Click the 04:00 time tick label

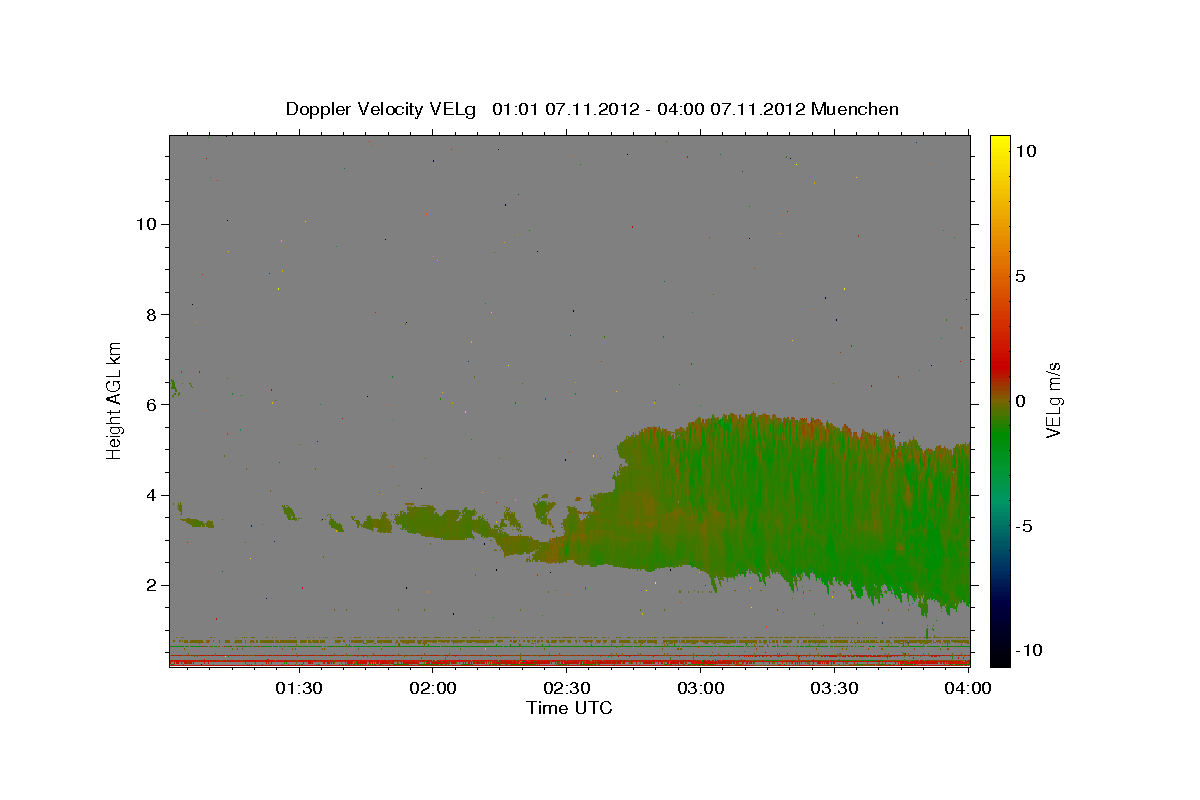click(968, 688)
